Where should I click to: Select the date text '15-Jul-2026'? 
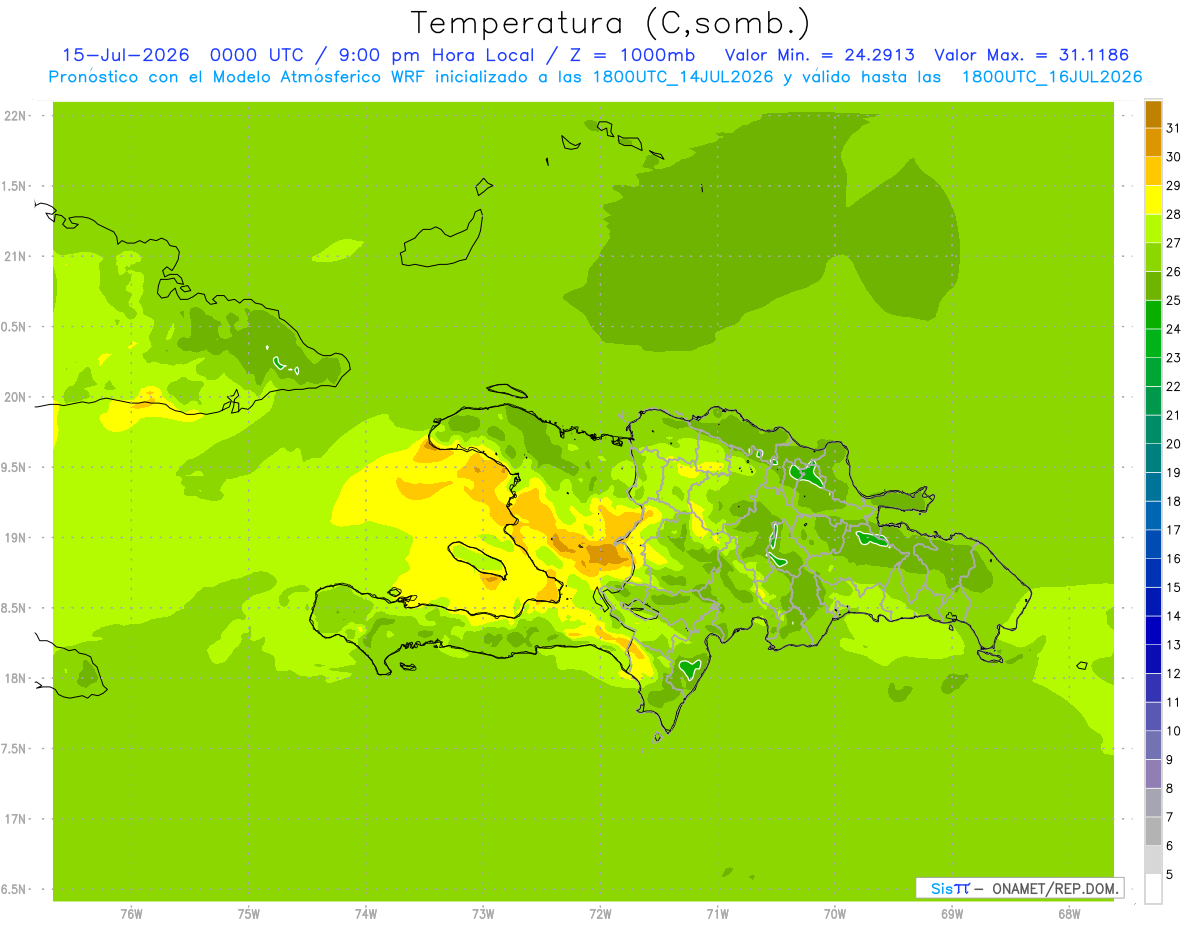[x=126, y=55]
